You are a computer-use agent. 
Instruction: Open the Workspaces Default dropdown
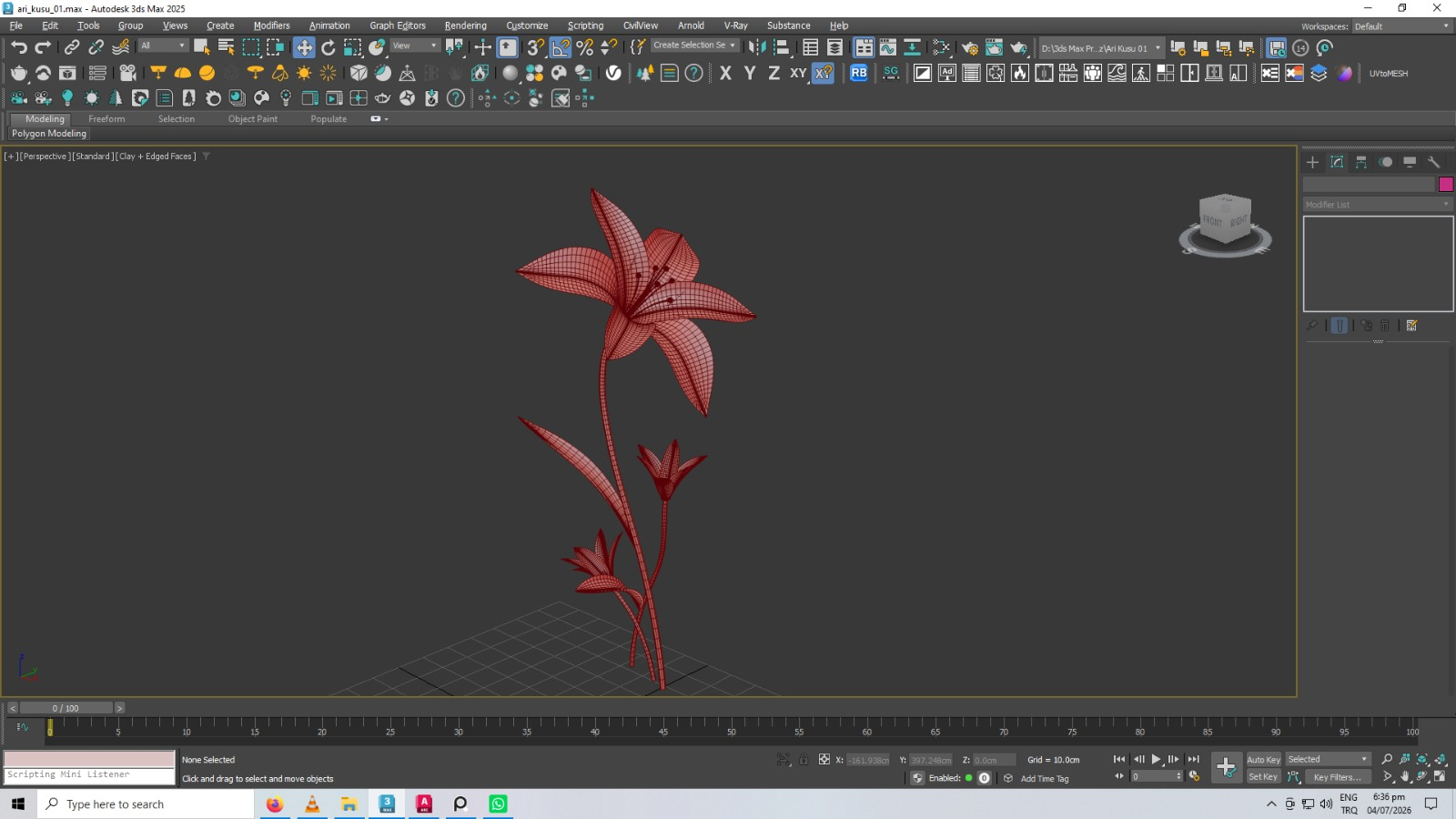point(1401,26)
